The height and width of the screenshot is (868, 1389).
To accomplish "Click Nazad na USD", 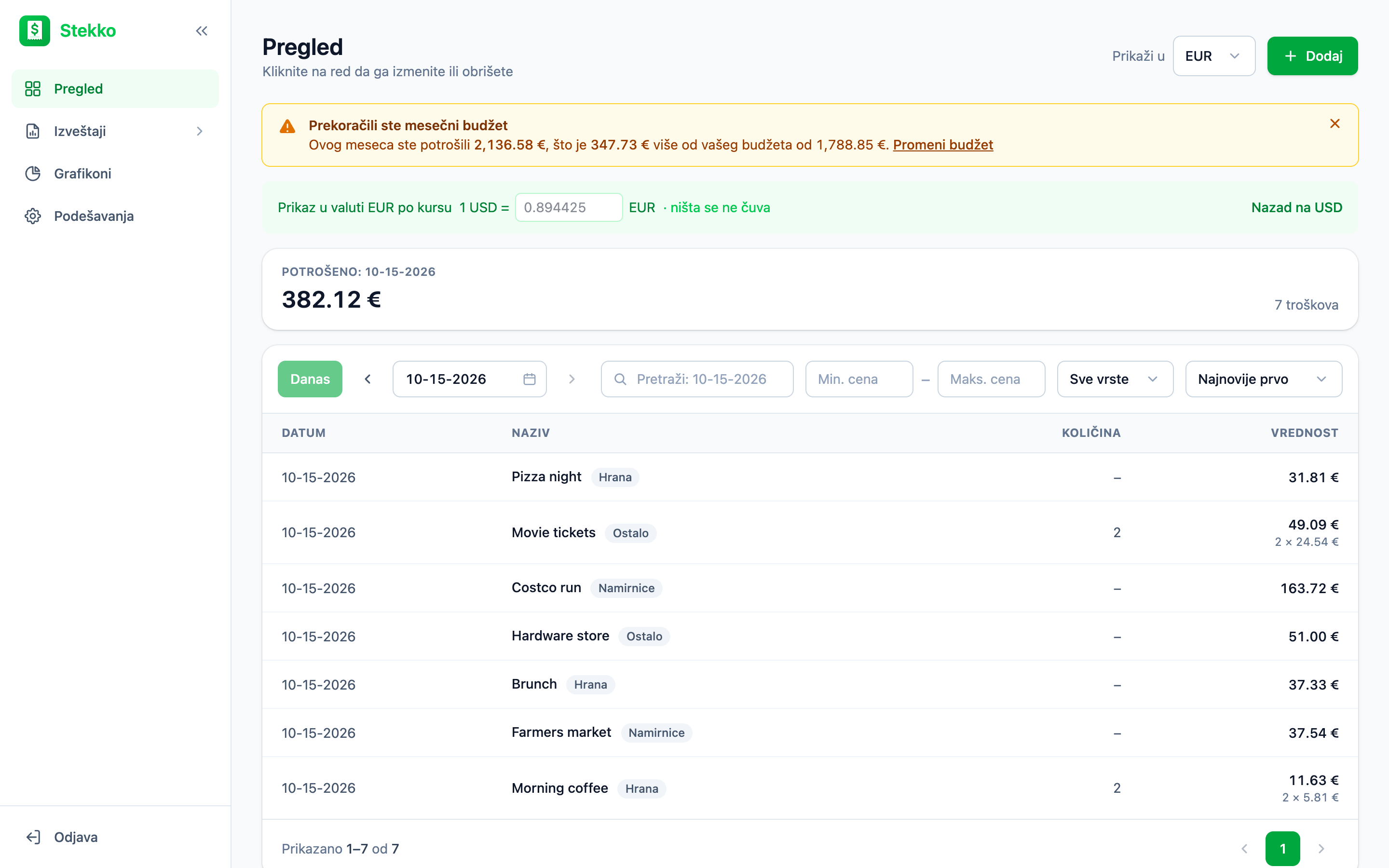I will [1296, 207].
